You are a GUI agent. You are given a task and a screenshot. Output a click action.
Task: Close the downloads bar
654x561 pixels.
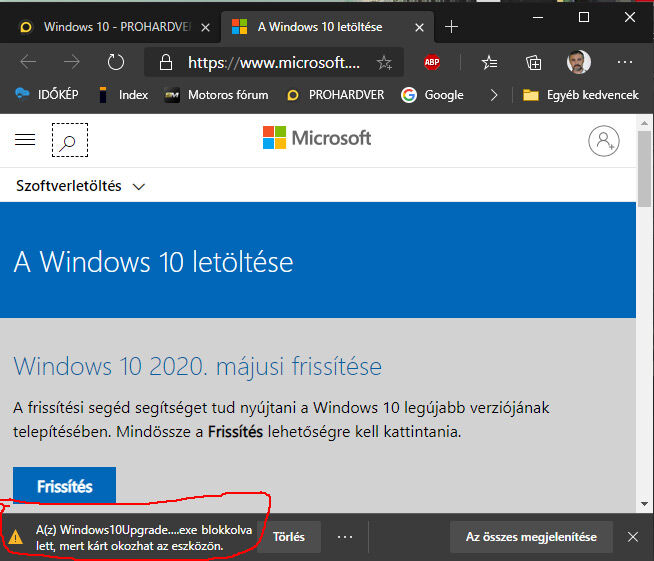(x=633, y=537)
